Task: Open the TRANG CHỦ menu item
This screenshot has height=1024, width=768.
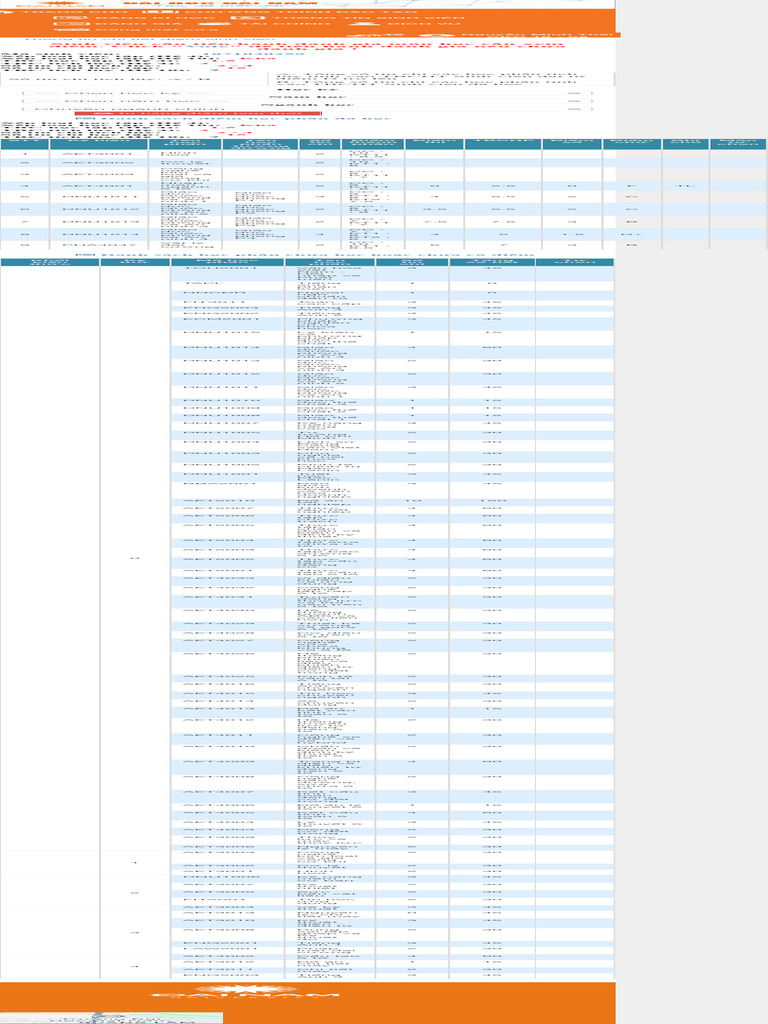Action: [62, 12]
